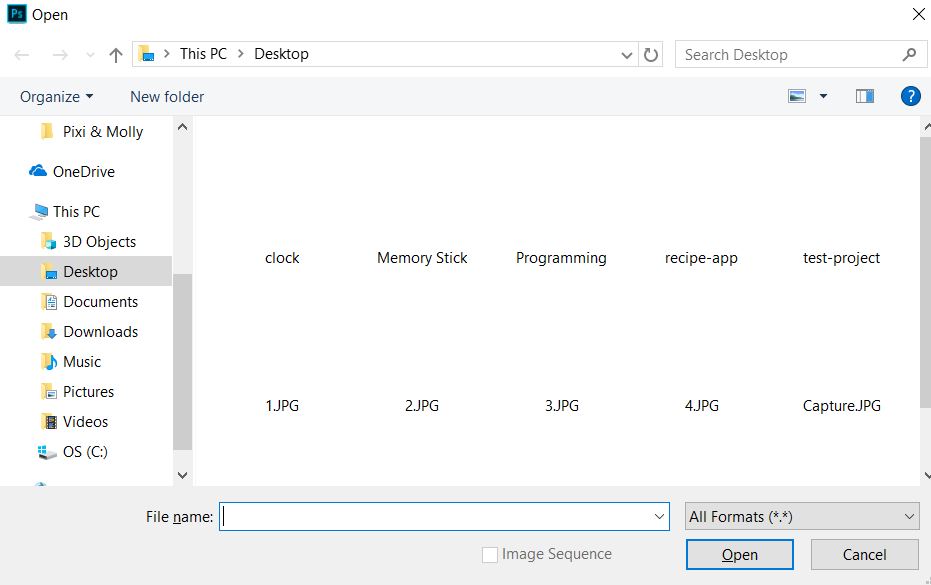
Task: Click the Open button
Action: [739, 554]
